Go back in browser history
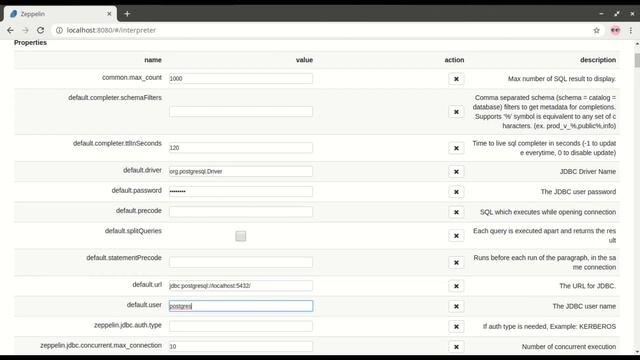The image size is (640, 360). pos(10,30)
